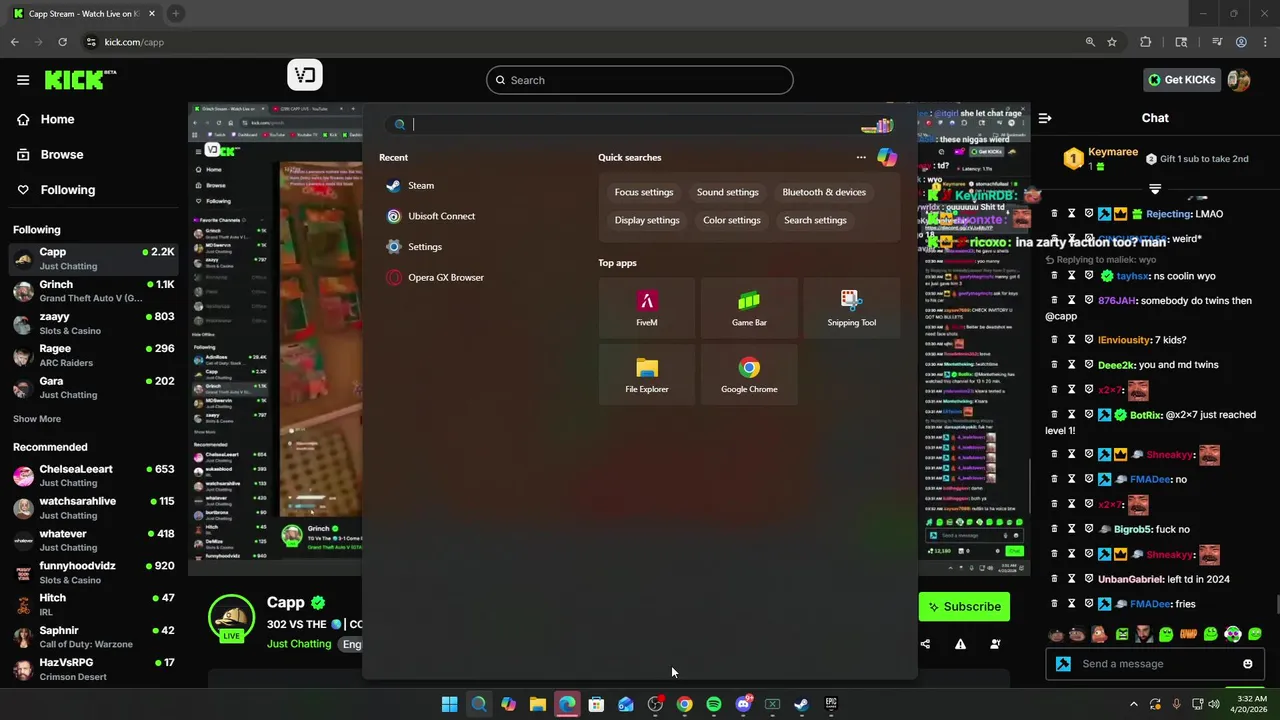Click the Capp channel avatar with LIVE badge
Image resolution: width=1280 pixels, height=720 pixels.
(x=231, y=617)
